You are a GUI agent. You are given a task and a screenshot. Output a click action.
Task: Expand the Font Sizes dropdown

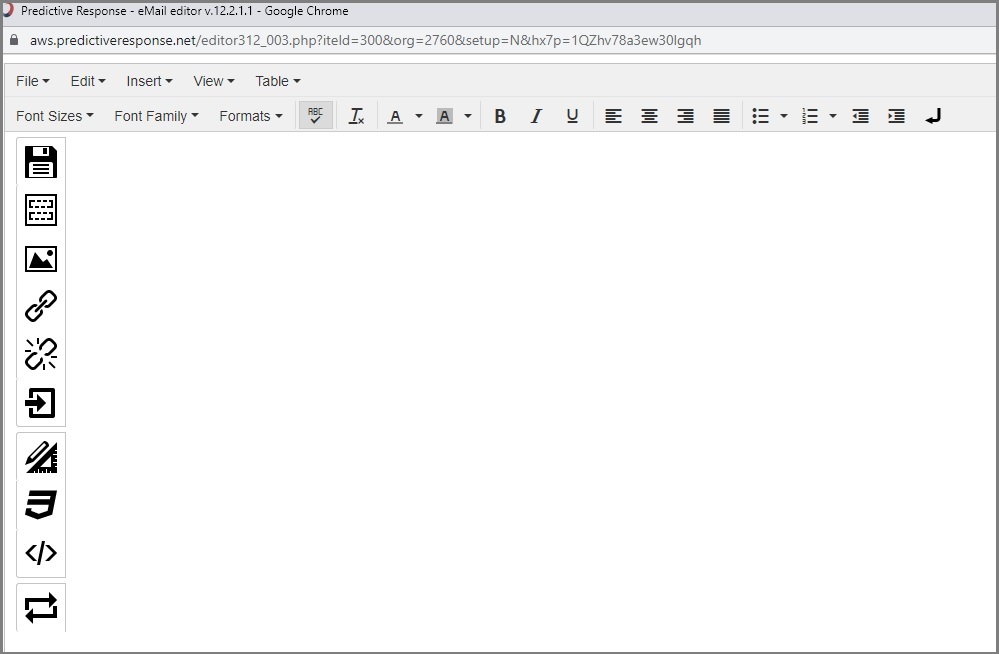(x=55, y=116)
